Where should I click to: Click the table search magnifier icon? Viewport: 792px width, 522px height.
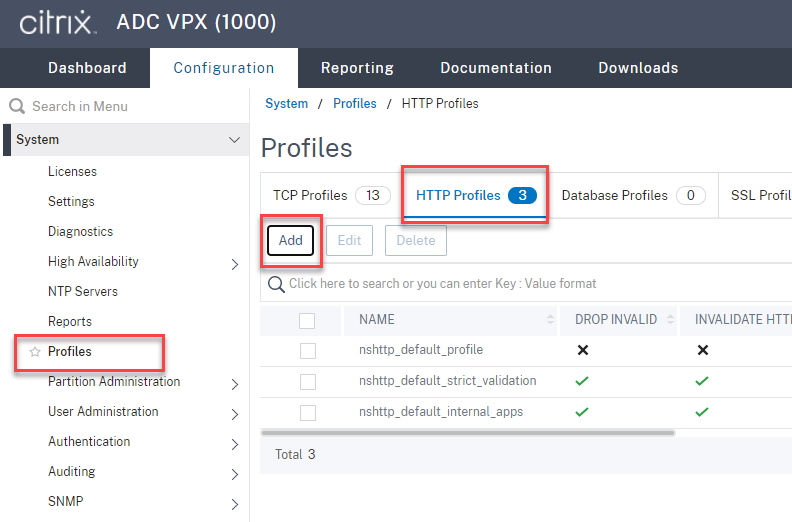click(277, 284)
